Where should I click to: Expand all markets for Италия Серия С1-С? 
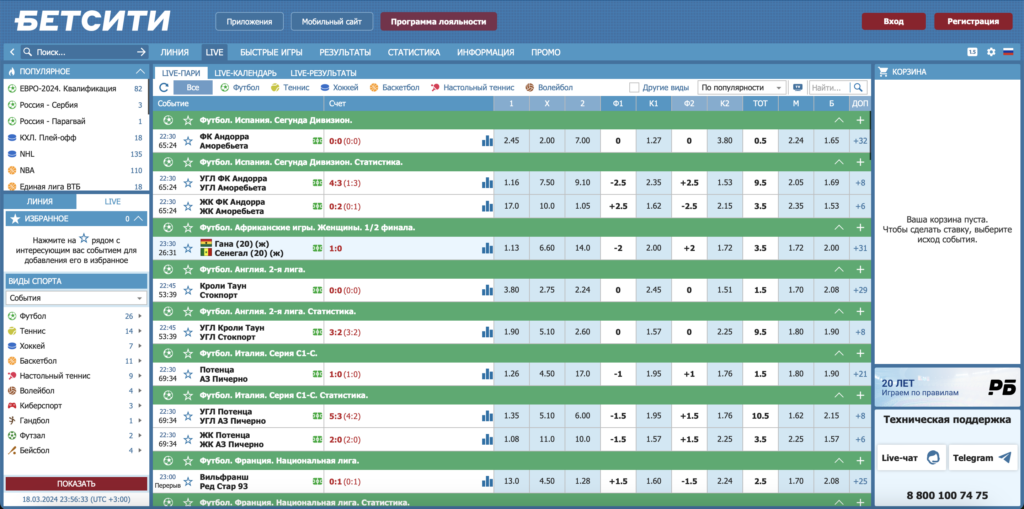[x=860, y=353]
